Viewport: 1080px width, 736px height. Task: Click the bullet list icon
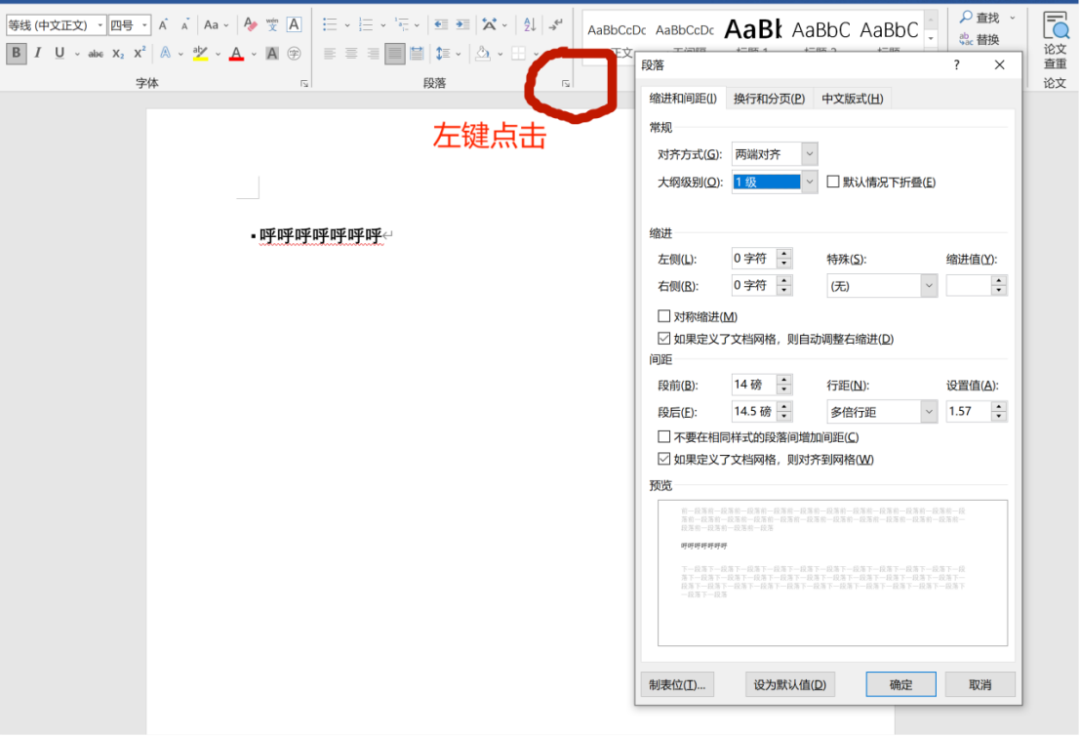[330, 24]
